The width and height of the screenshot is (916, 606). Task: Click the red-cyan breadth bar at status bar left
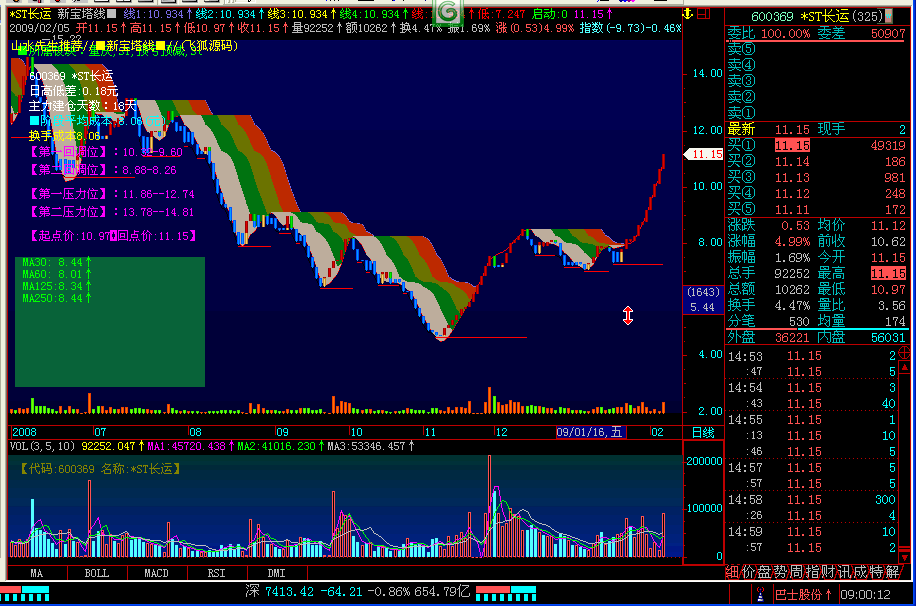pos(25,593)
